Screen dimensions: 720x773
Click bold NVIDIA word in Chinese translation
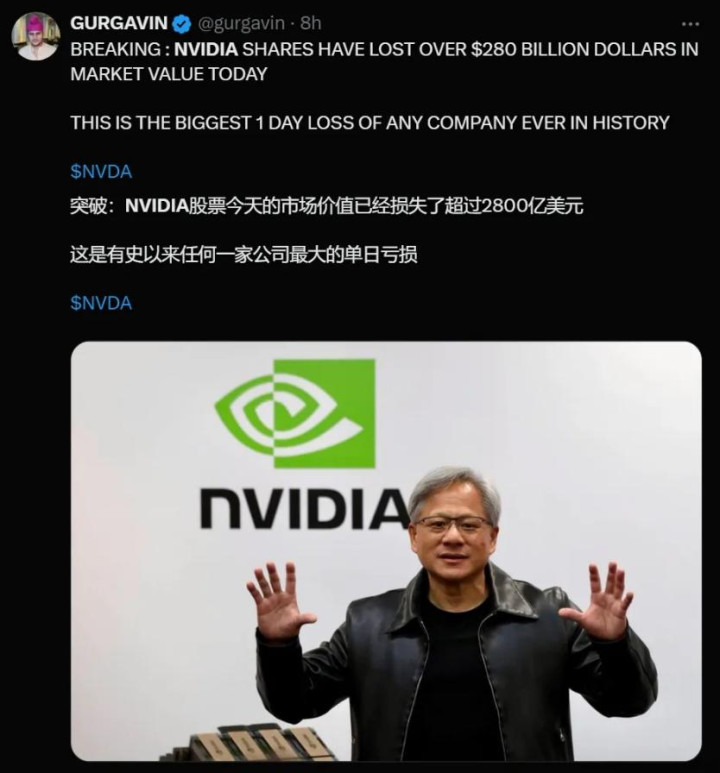point(157,206)
